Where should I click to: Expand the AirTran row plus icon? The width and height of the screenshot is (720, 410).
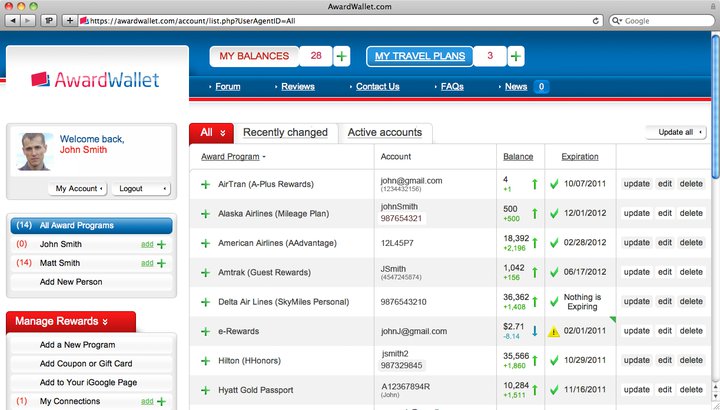tap(206, 185)
